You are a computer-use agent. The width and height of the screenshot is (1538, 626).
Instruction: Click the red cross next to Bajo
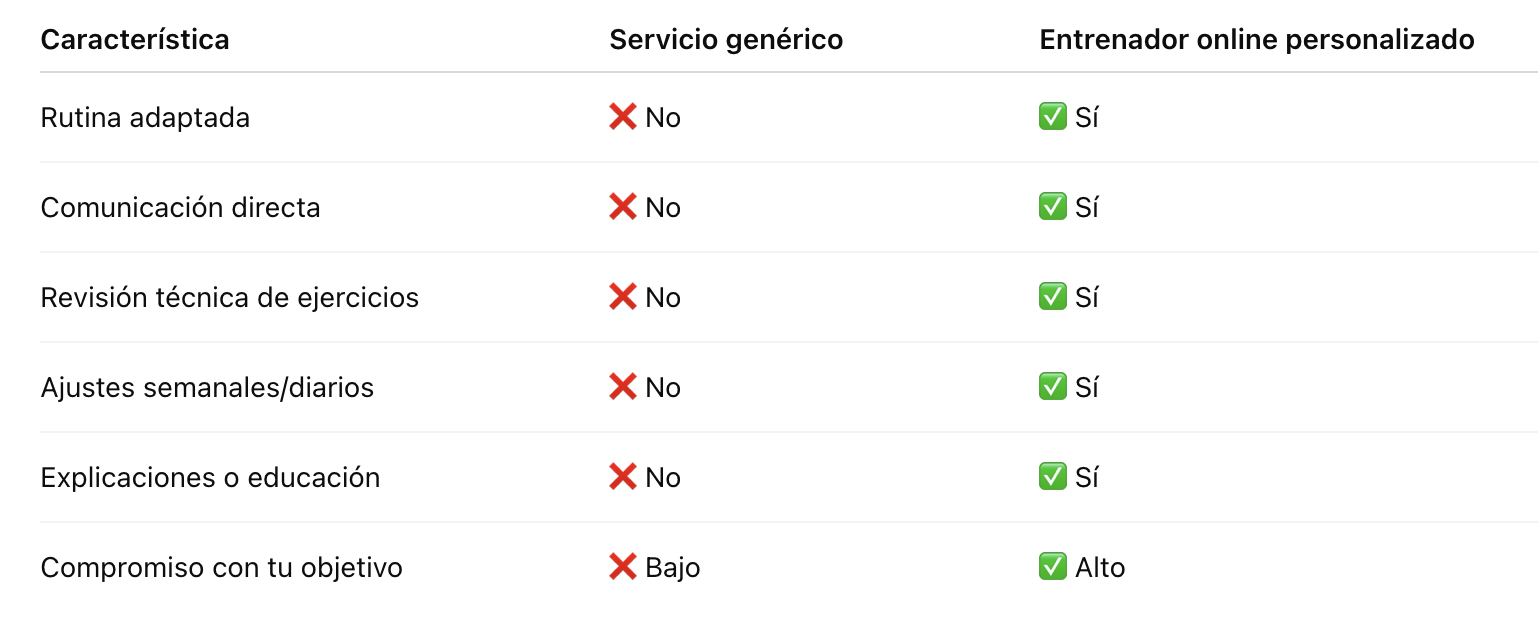click(622, 568)
